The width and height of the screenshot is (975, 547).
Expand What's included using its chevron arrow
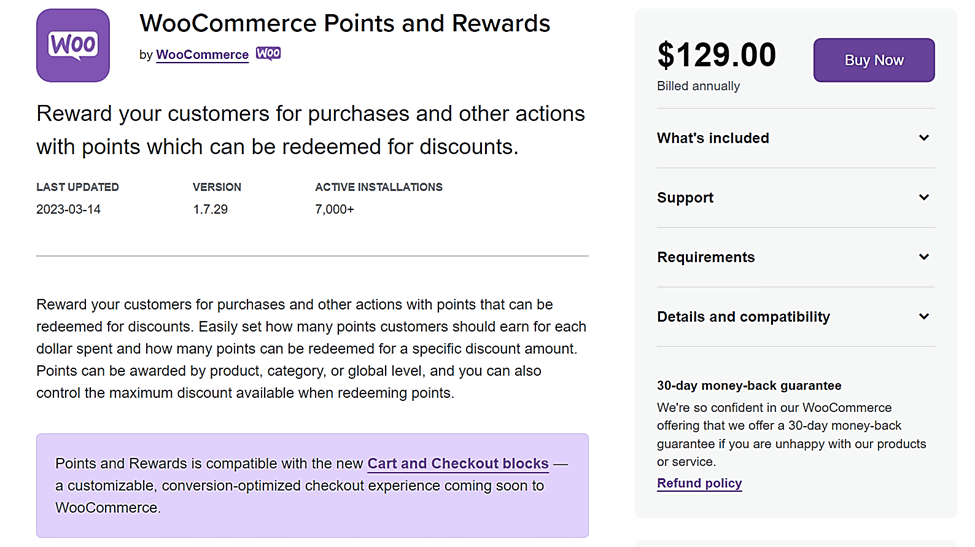tap(924, 138)
